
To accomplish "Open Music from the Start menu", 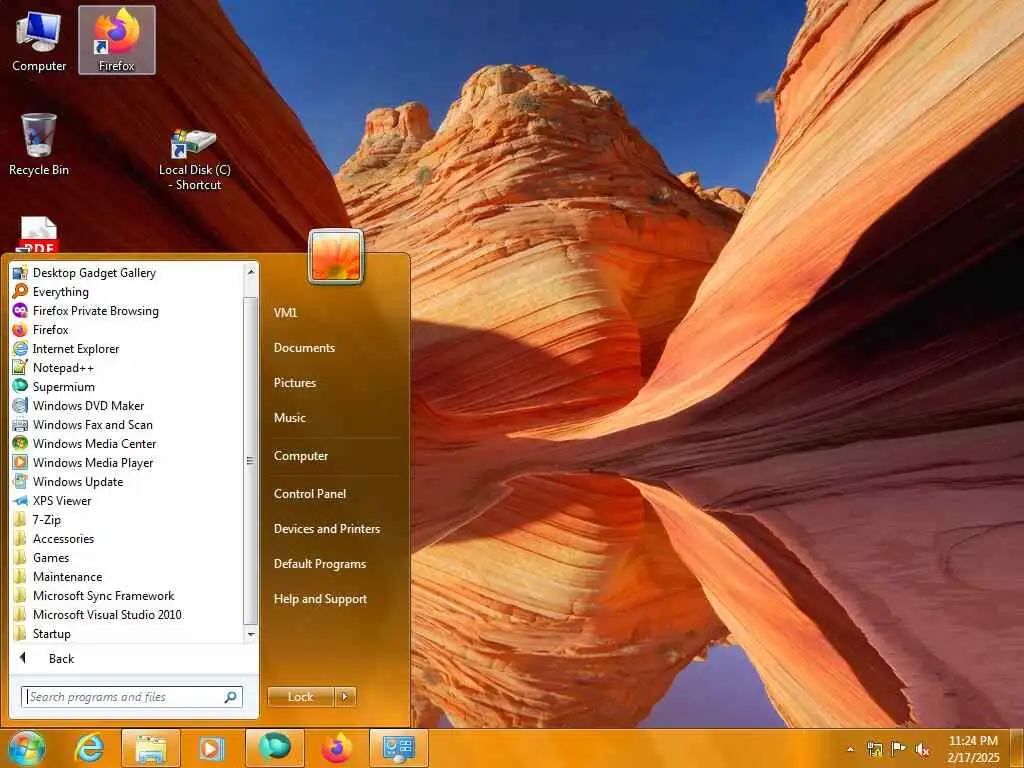I will pyautogui.click(x=289, y=418).
